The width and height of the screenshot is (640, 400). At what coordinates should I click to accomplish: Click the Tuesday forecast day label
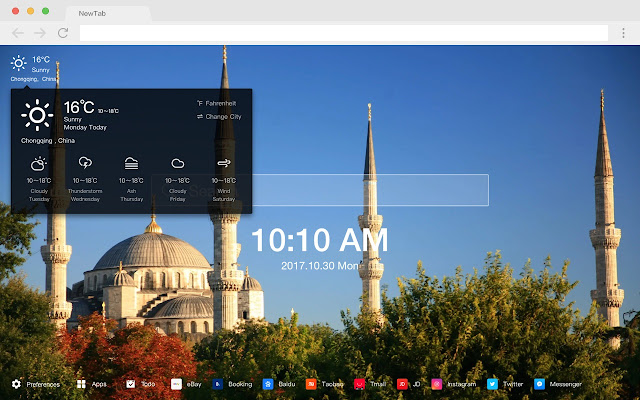pos(39,199)
